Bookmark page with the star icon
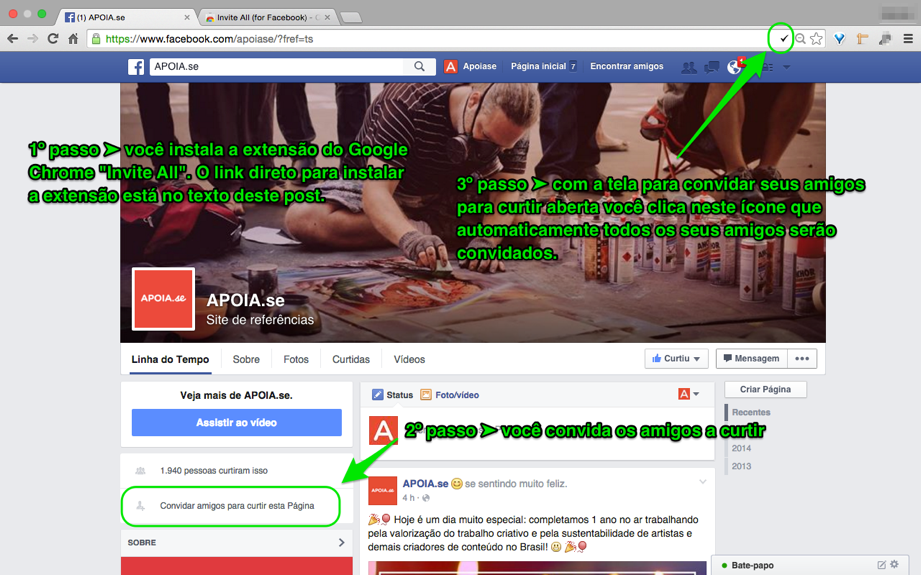Screen dimensions: 921x575 tap(816, 39)
